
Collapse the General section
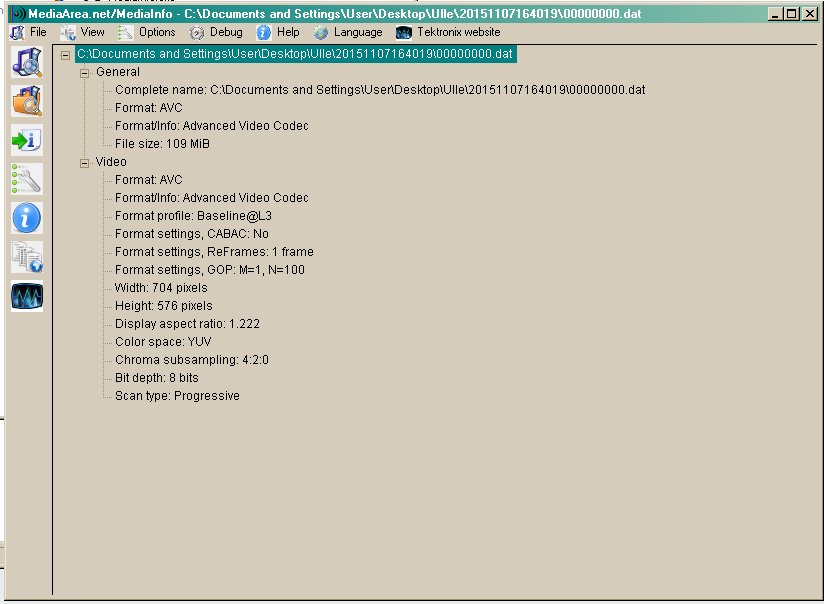pos(85,73)
